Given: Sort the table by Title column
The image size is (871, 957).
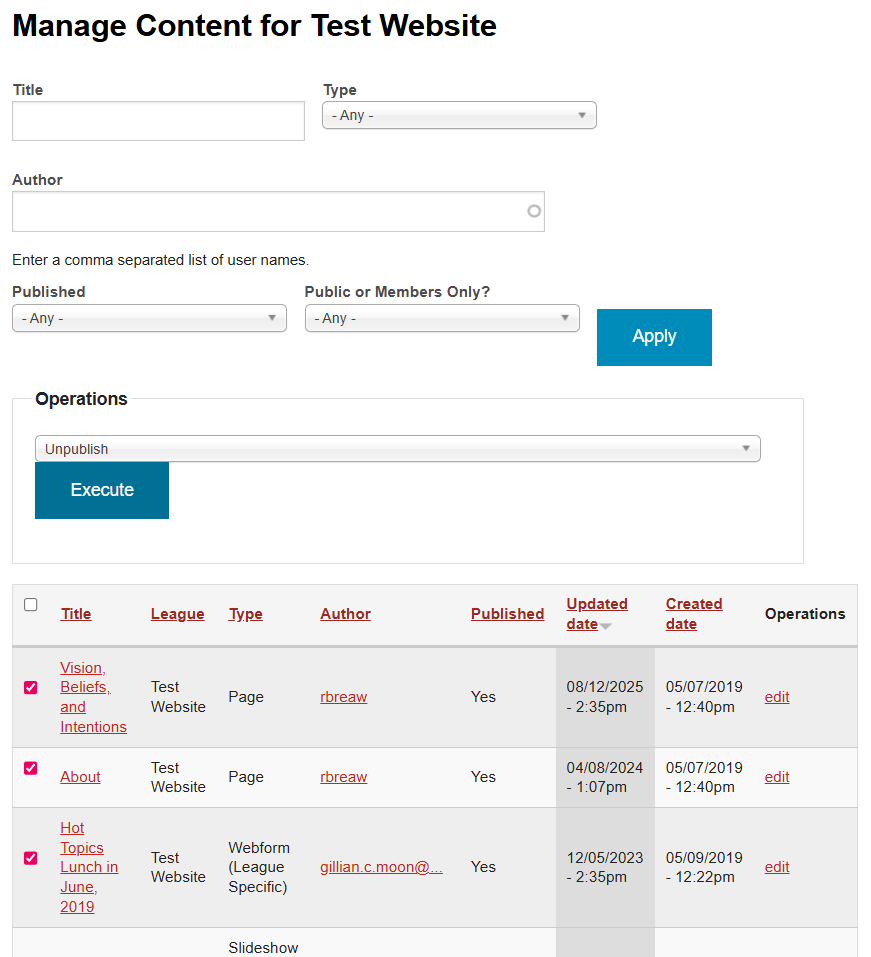Looking at the screenshot, I should [x=75, y=613].
